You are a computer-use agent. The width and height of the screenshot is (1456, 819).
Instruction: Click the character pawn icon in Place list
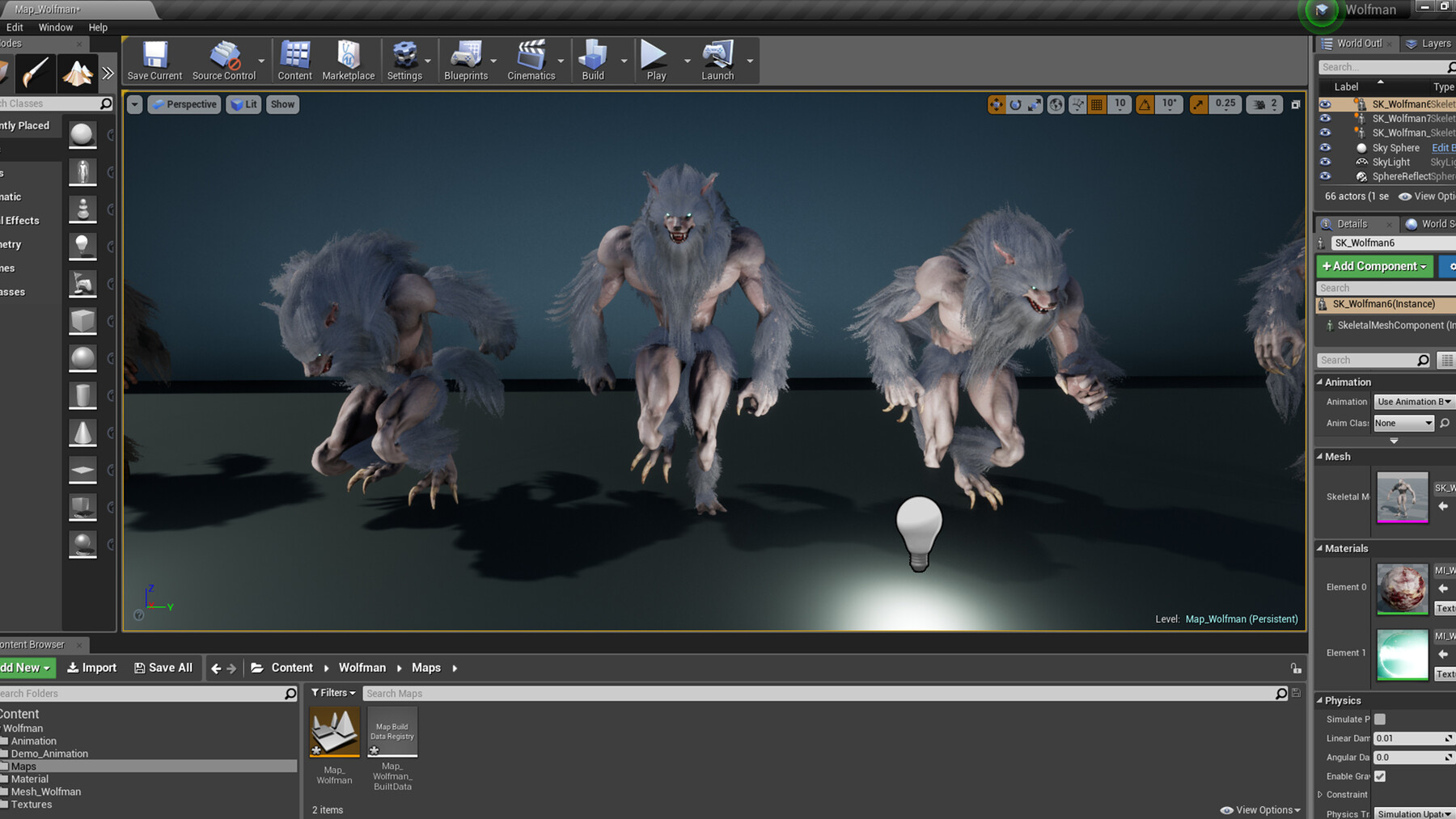coord(83,171)
